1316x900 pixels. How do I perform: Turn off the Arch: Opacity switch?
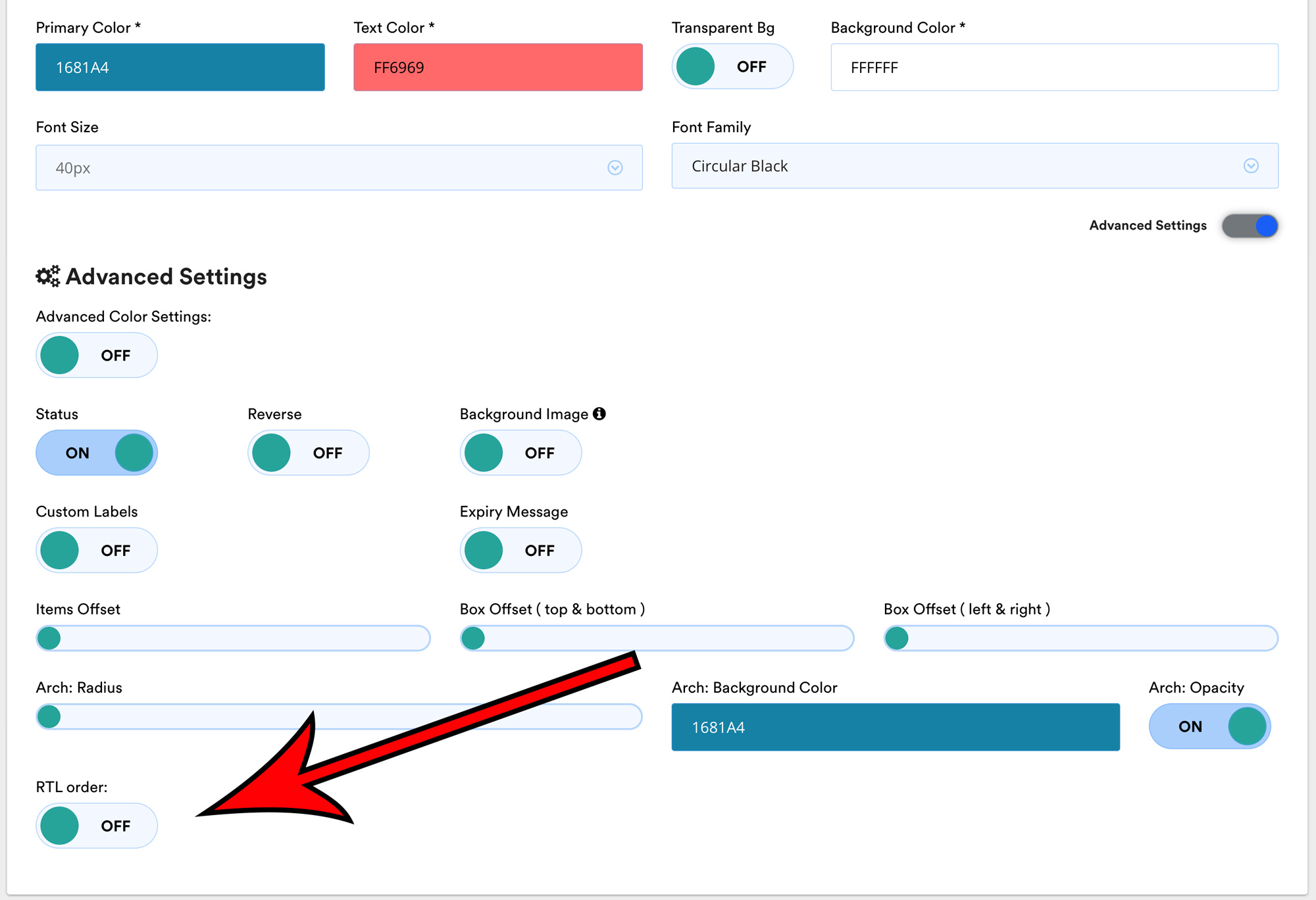[x=1209, y=726]
